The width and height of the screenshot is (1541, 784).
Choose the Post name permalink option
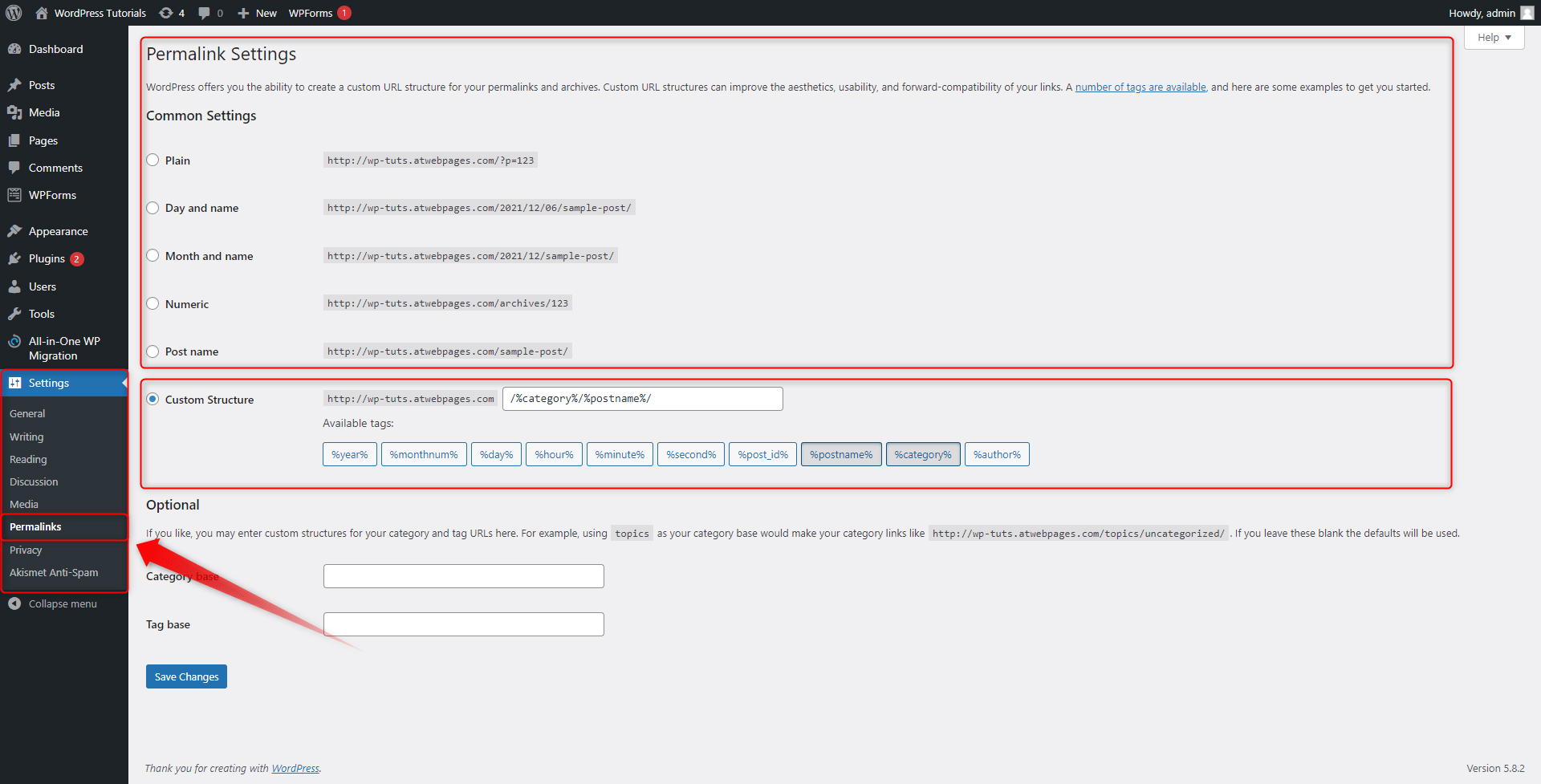click(x=152, y=351)
